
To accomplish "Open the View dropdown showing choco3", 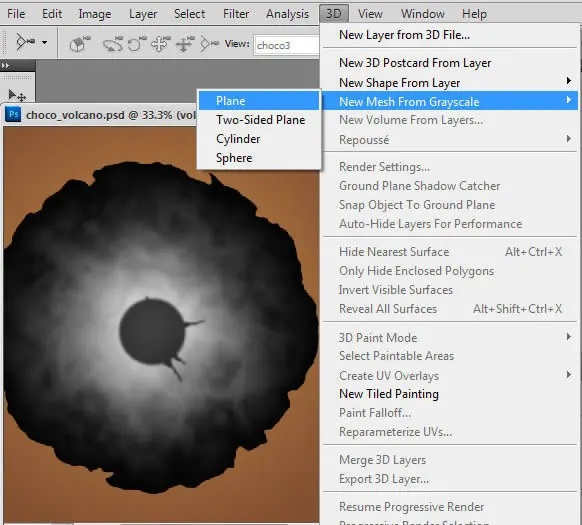I will (287, 45).
